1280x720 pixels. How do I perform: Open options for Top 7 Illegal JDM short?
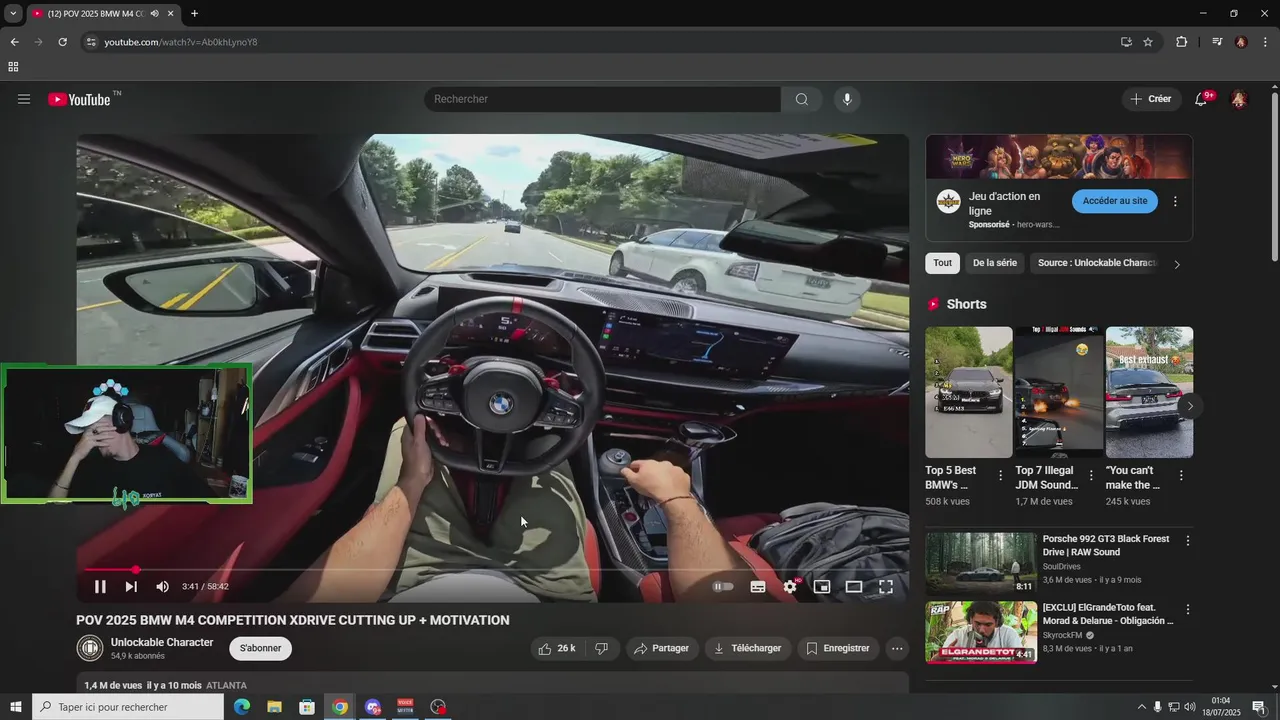1091,476
